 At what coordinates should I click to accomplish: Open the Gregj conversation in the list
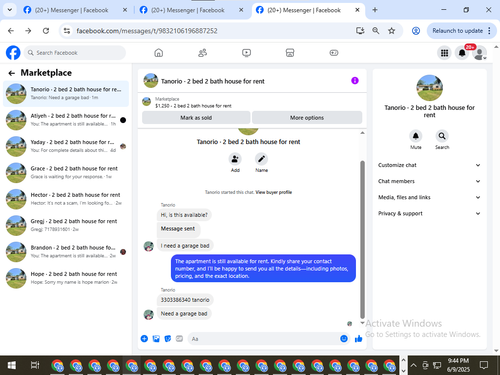point(66,225)
